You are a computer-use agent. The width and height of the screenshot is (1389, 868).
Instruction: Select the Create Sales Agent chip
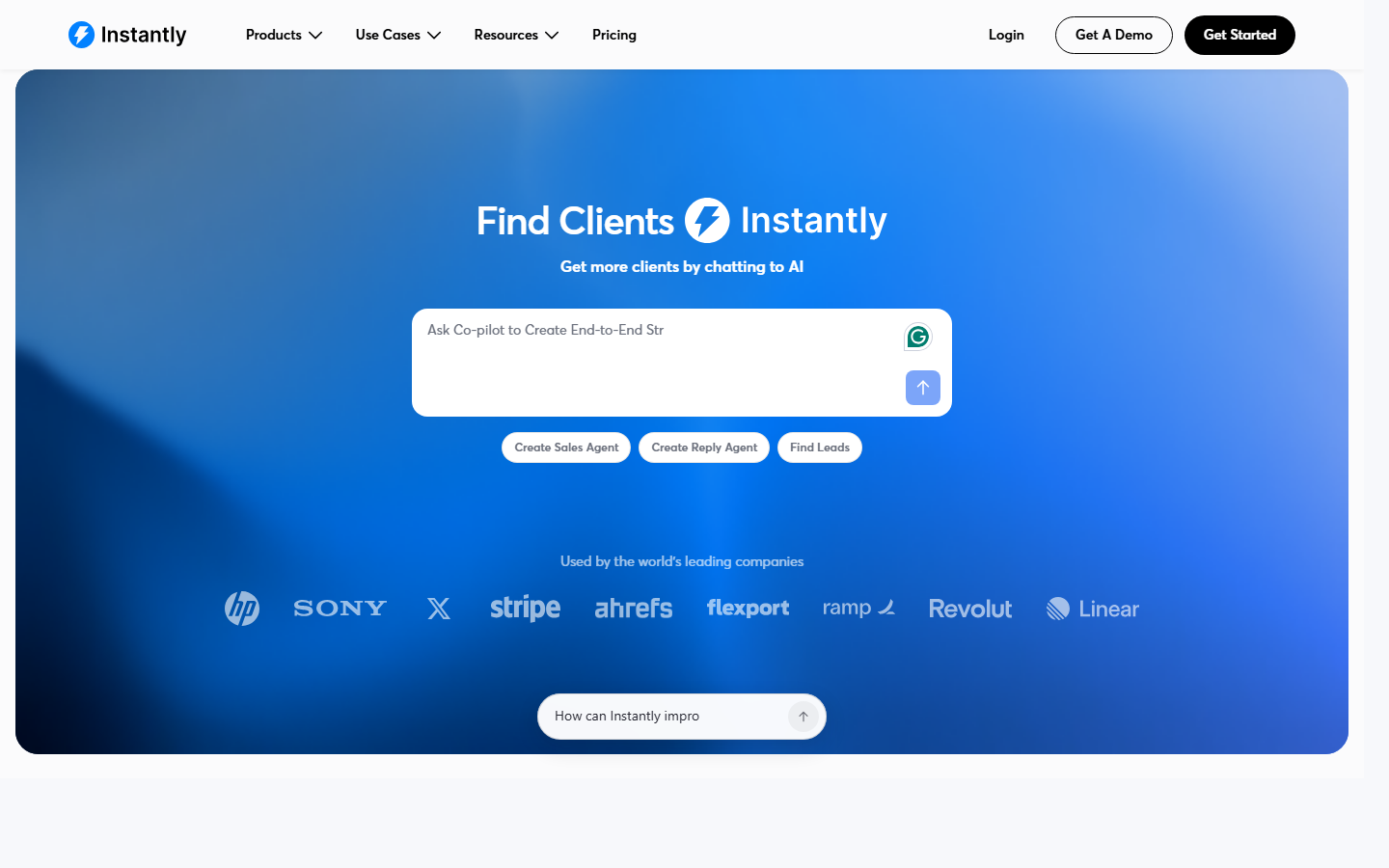pos(566,448)
